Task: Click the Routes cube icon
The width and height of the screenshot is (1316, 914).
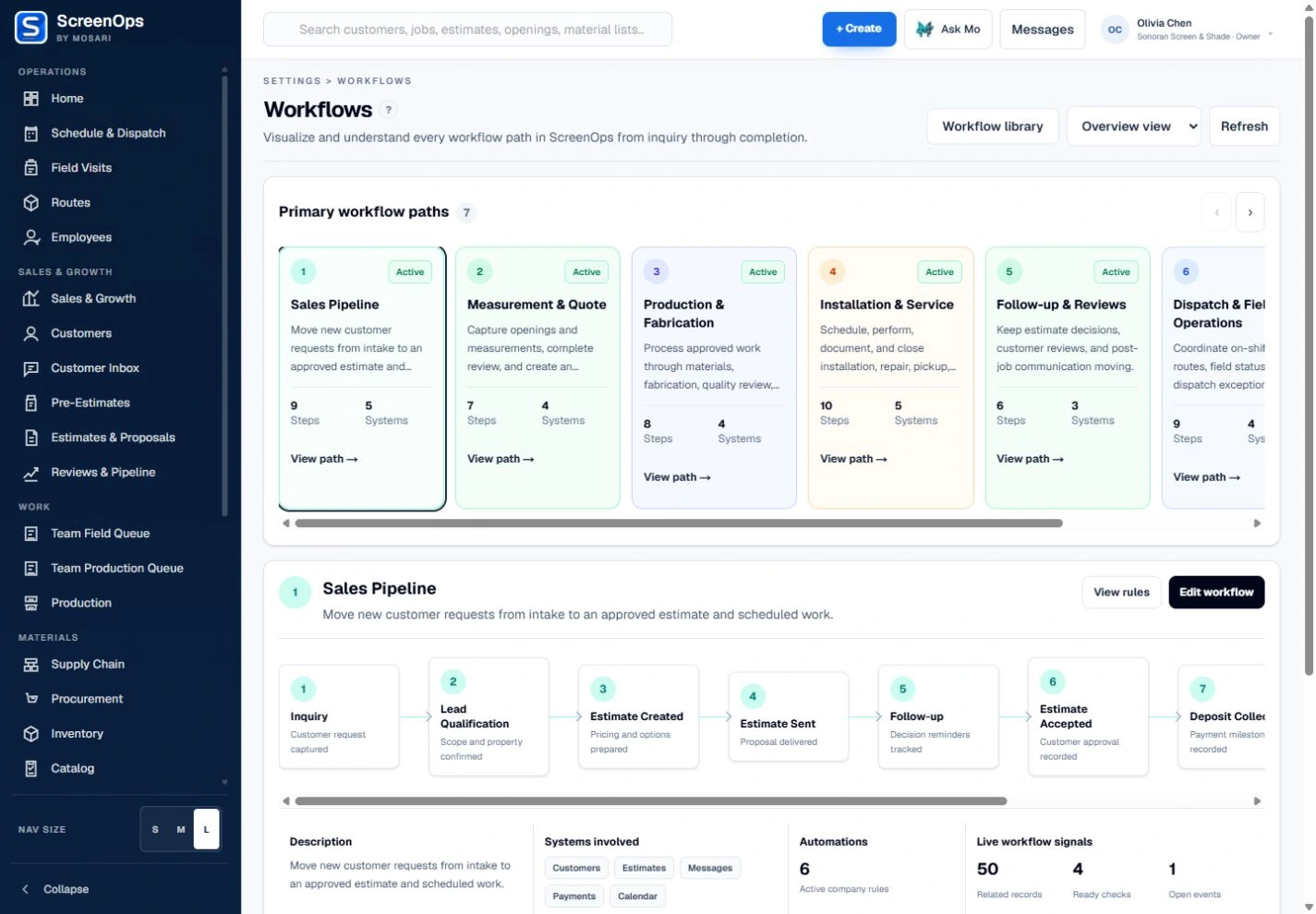Action: click(x=30, y=203)
